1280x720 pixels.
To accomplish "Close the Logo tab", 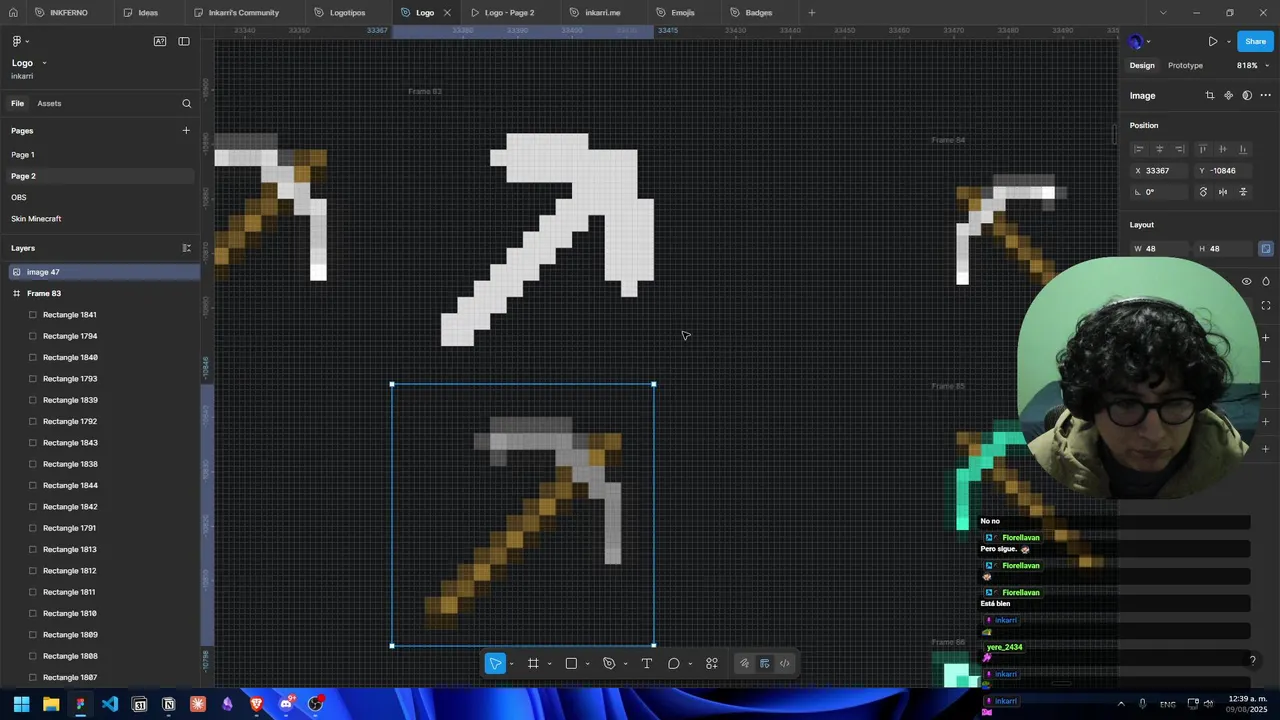I will 447,13.
